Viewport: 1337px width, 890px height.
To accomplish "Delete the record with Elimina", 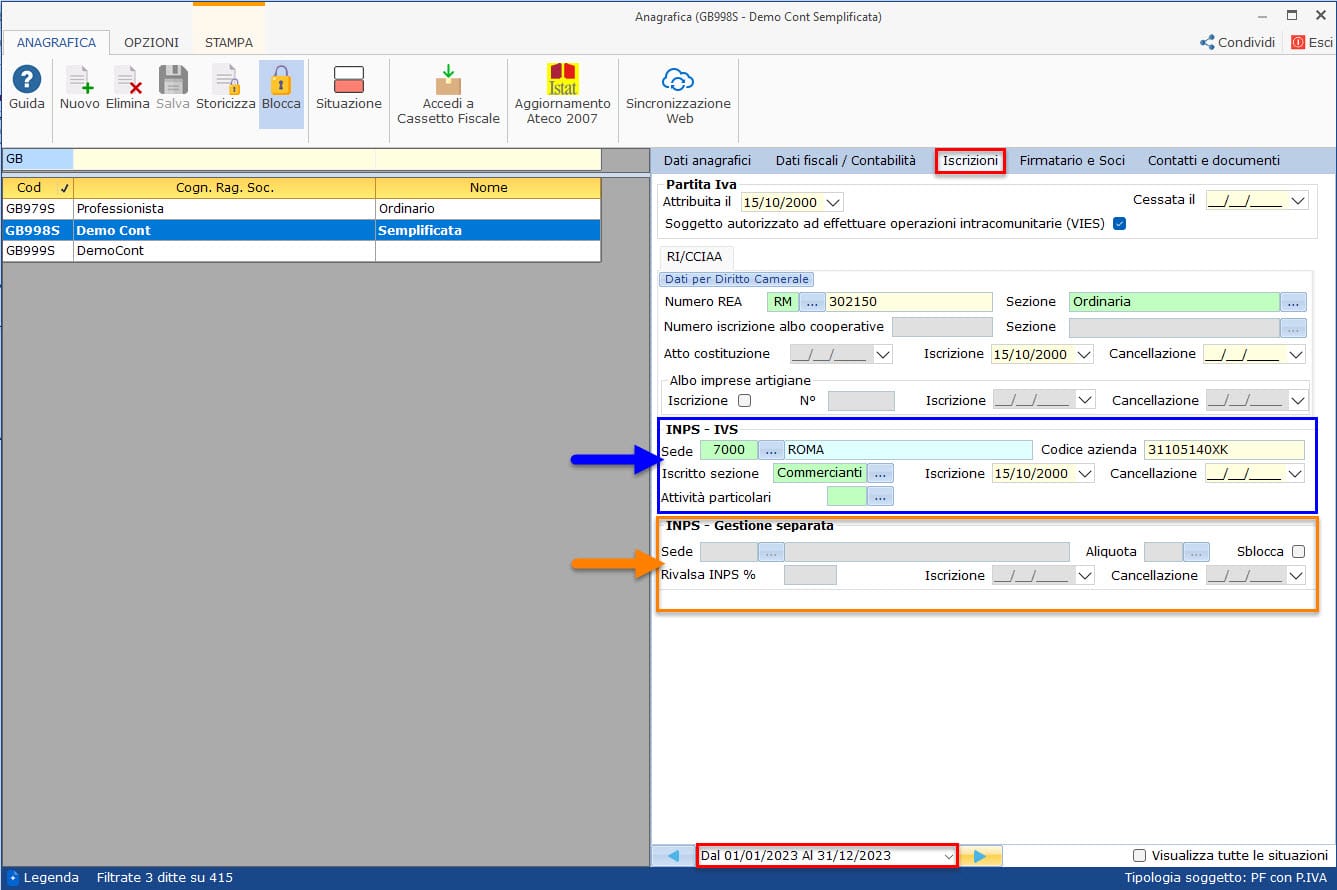I will (127, 88).
